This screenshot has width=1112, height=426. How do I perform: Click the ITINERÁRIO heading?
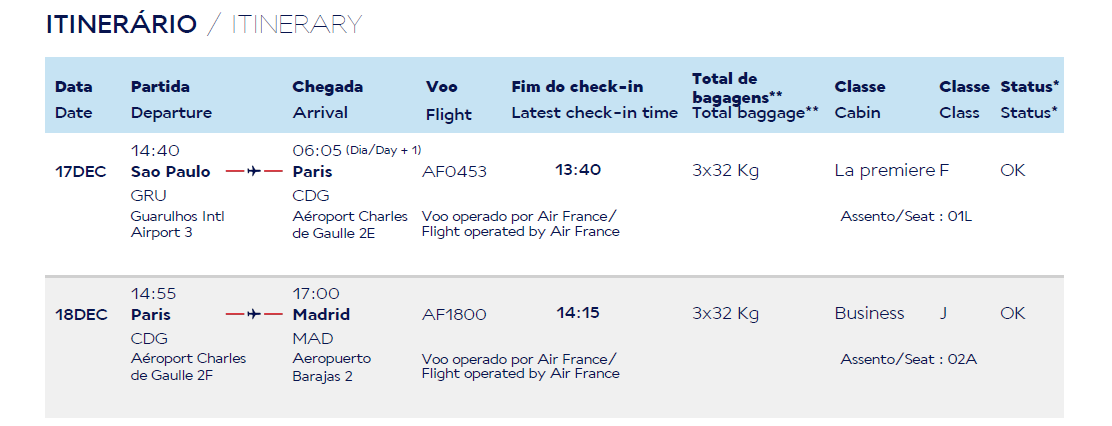[121, 25]
